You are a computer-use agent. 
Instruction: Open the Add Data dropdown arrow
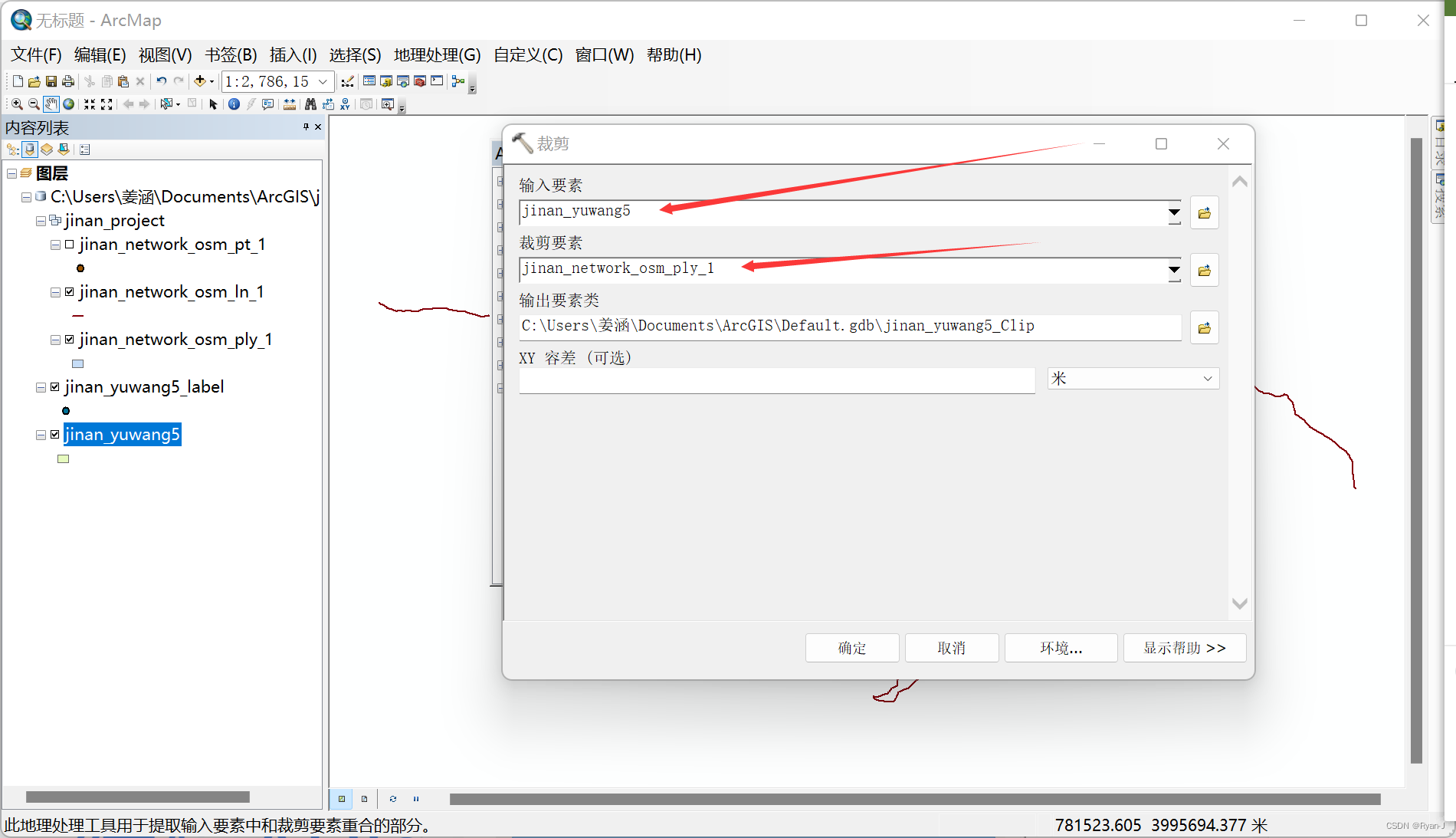pyautogui.click(x=212, y=82)
